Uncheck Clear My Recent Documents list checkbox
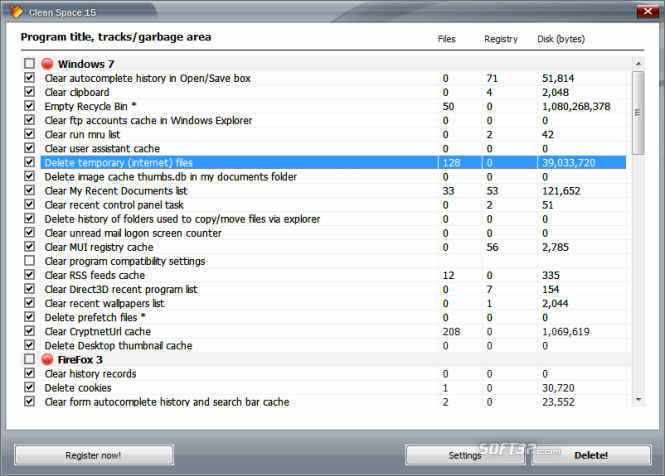The width and height of the screenshot is (665, 476). click(x=29, y=190)
